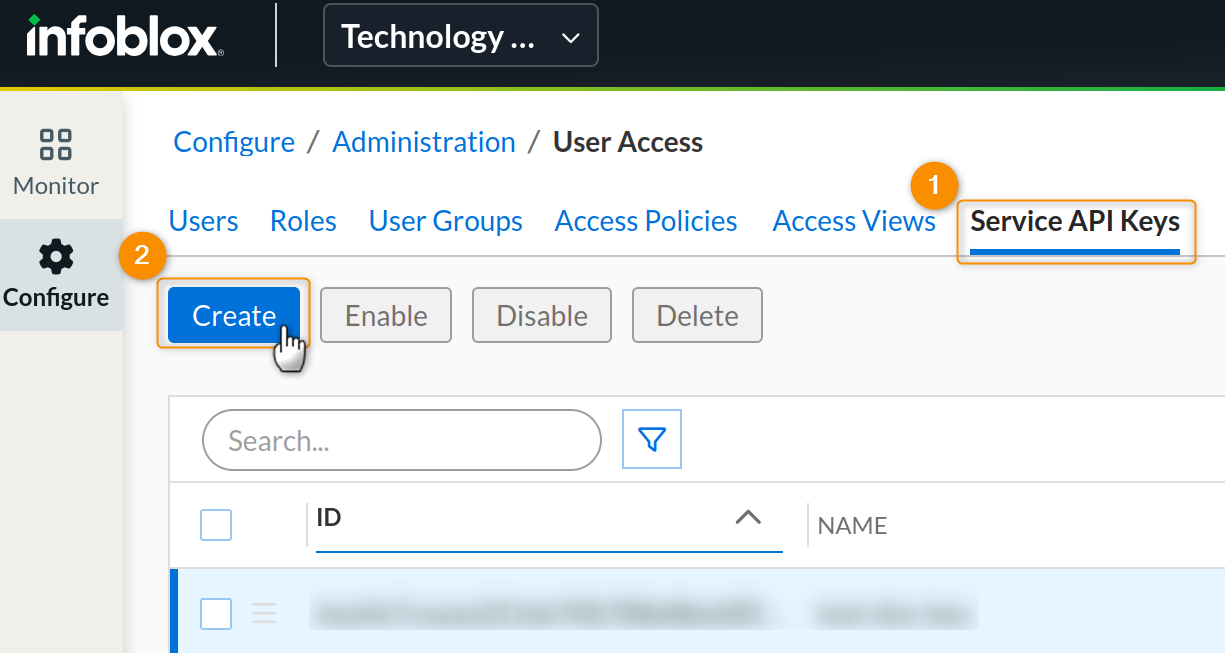Screen dimensions: 1225x653
Task: Select the Configure gear icon
Action: pyautogui.click(x=56, y=258)
